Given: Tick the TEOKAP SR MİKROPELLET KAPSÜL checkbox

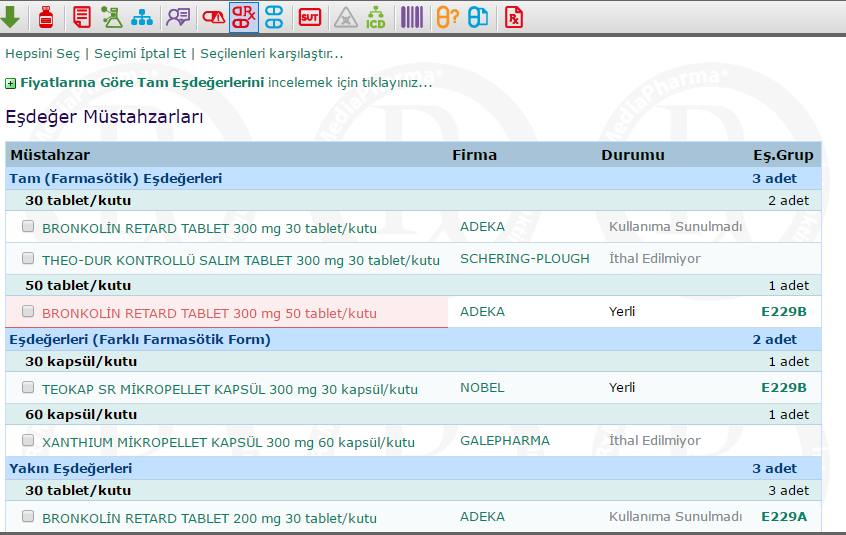Looking at the screenshot, I should point(28,387).
